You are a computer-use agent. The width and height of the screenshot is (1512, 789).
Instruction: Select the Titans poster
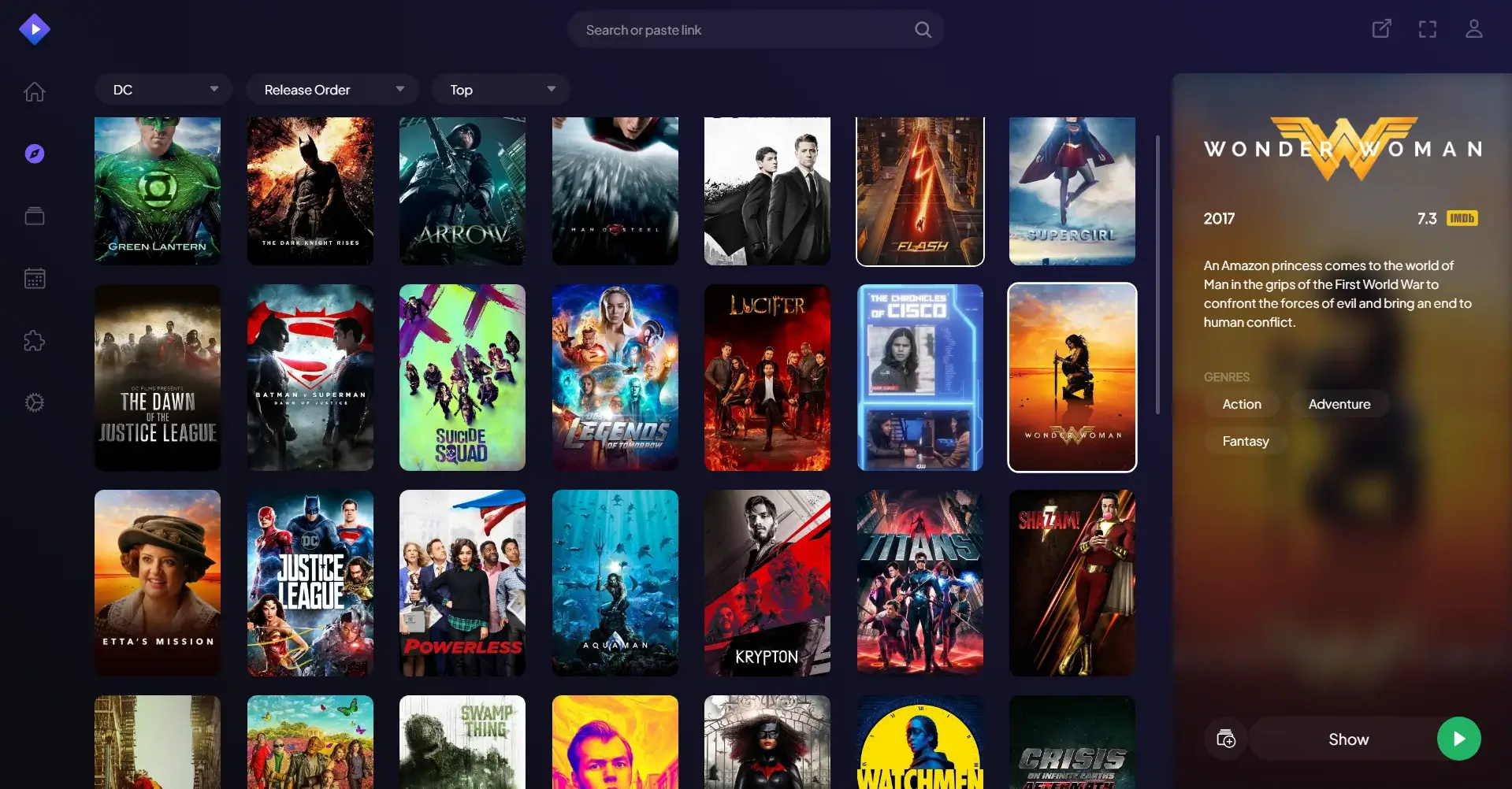pos(920,583)
